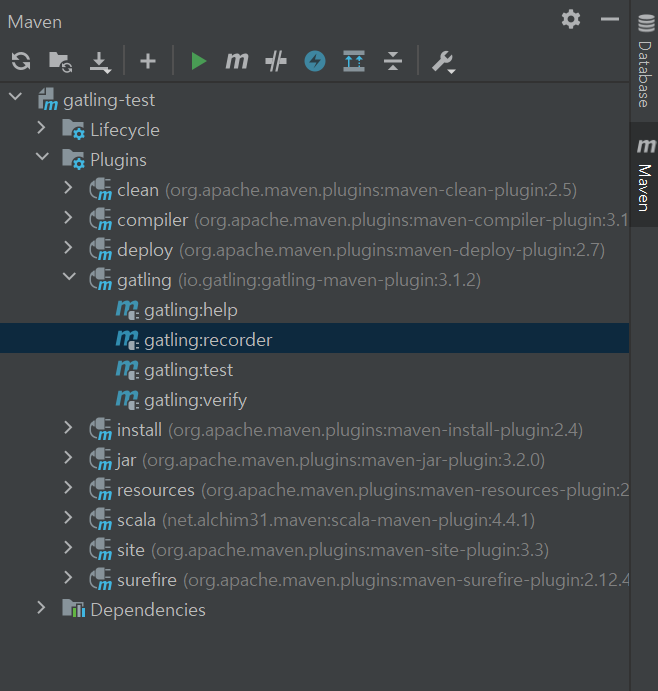658x691 pixels.
Task: Click the gatling:help goal icon
Action: (x=128, y=309)
